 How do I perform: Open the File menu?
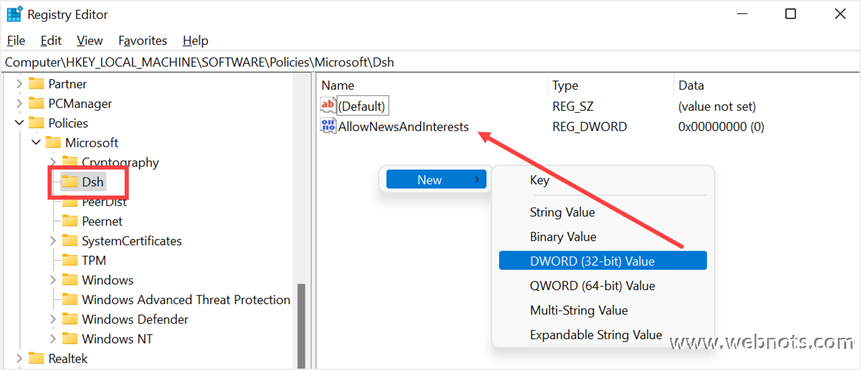tap(16, 41)
